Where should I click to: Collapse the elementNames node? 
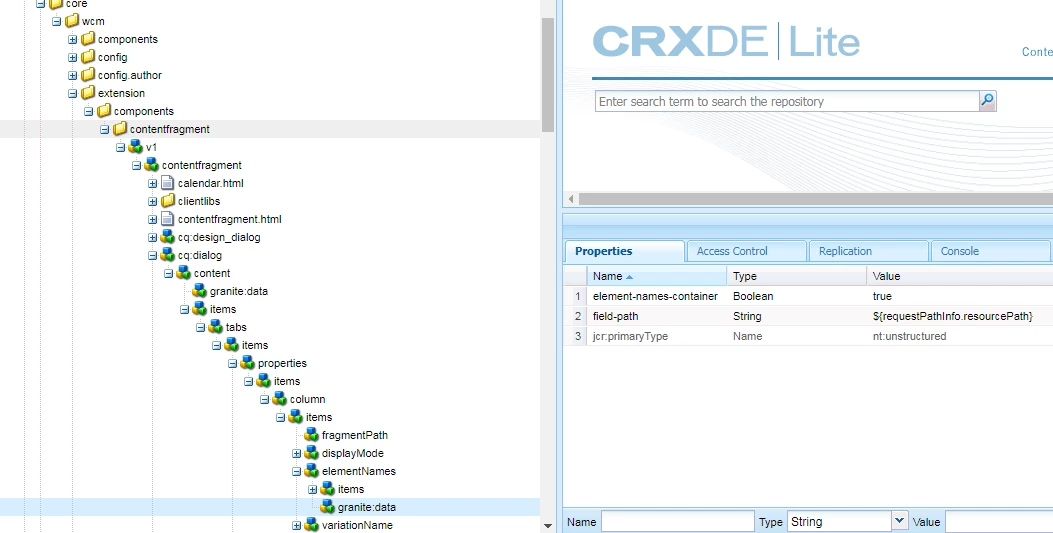point(296,472)
